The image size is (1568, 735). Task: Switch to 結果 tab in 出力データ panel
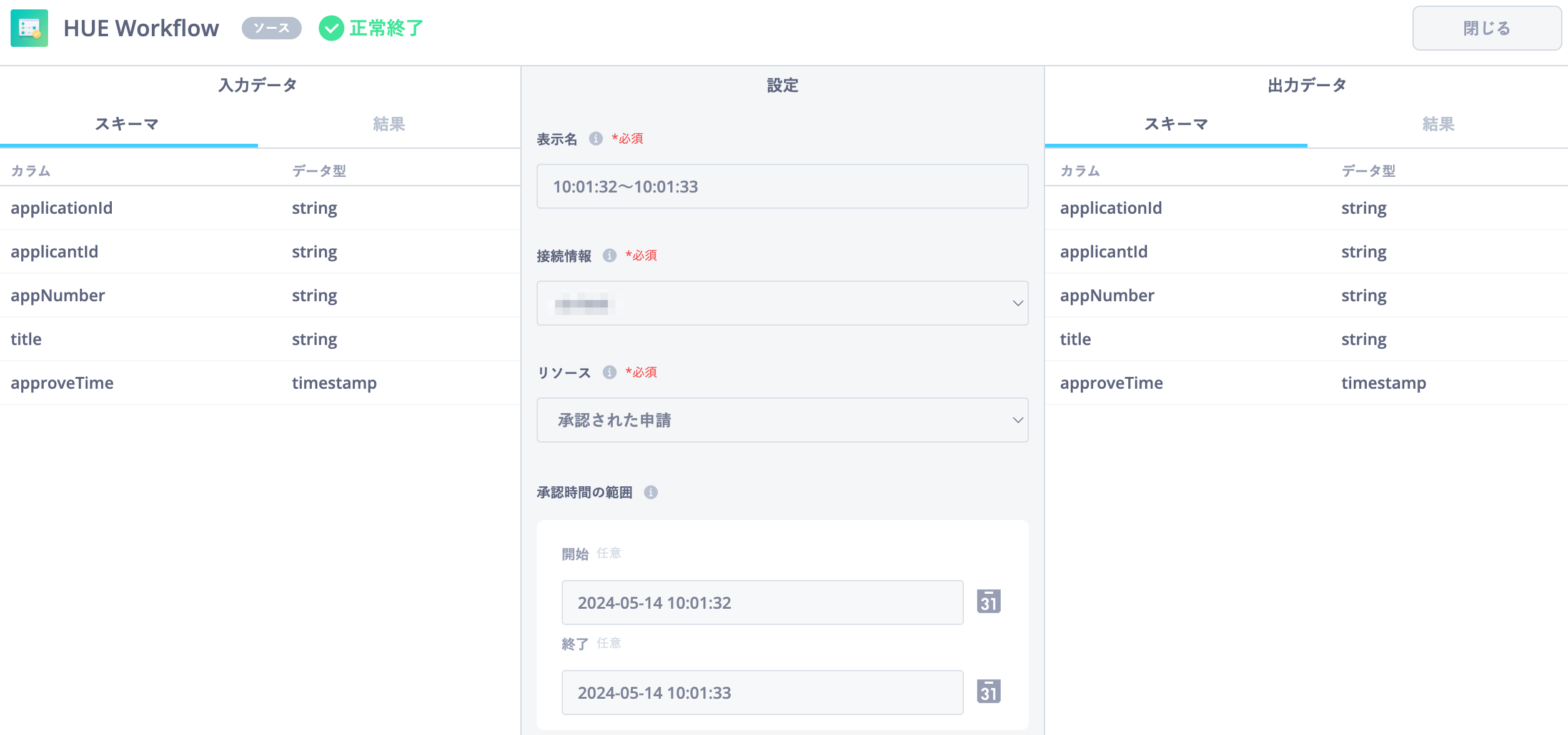point(1438,124)
